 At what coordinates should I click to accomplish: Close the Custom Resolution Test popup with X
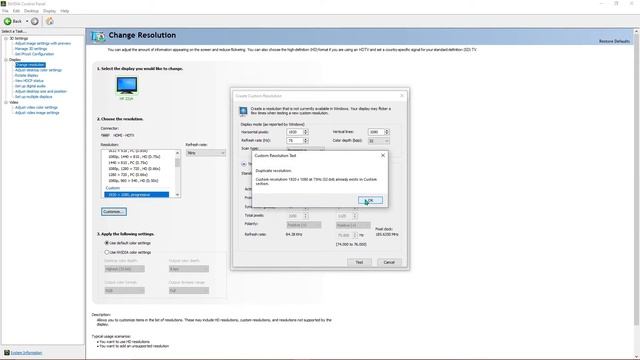pyautogui.click(x=383, y=156)
